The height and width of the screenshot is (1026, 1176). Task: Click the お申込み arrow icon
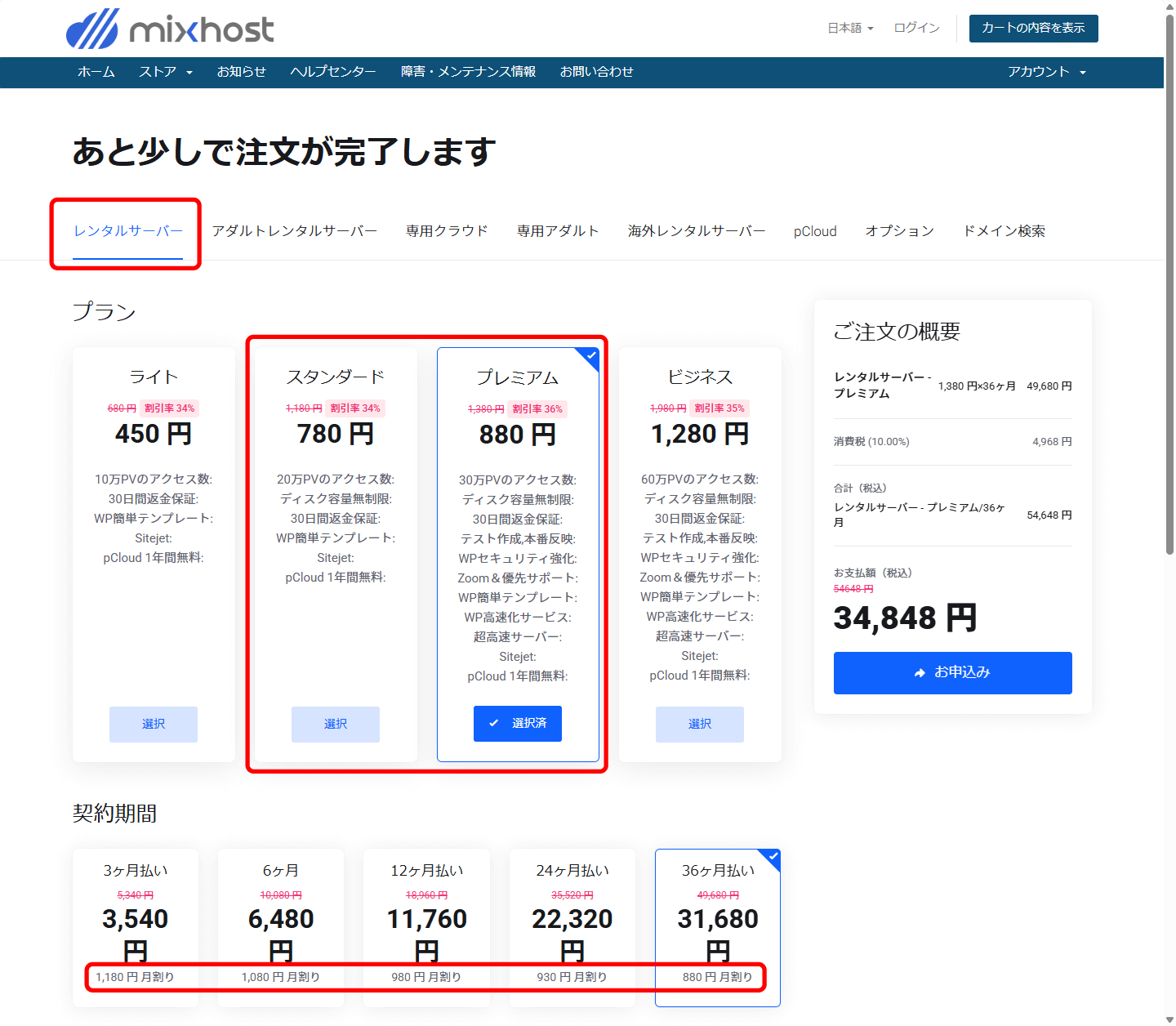pos(920,673)
